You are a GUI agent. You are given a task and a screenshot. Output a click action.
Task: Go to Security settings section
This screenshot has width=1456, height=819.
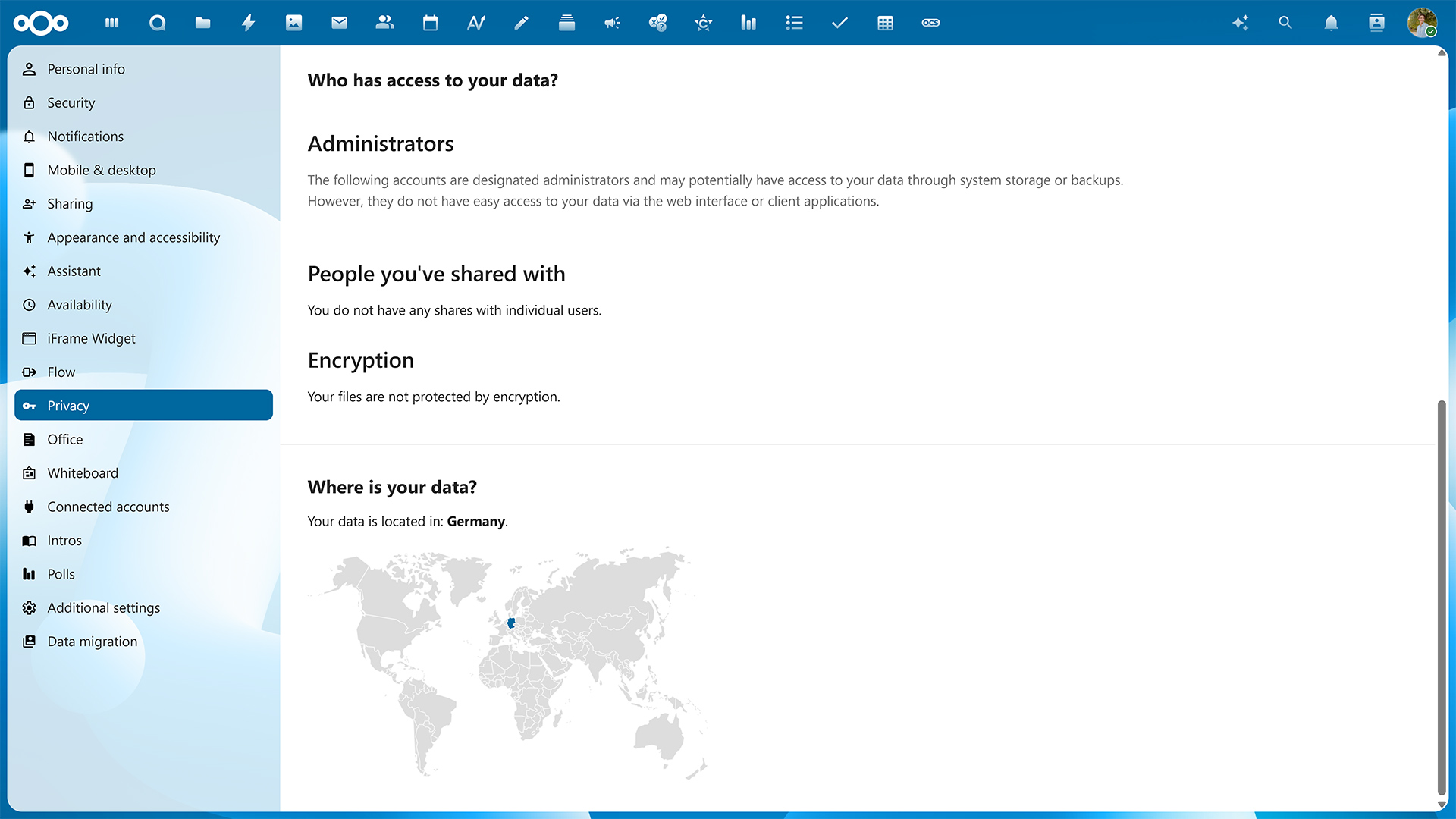[x=71, y=102]
